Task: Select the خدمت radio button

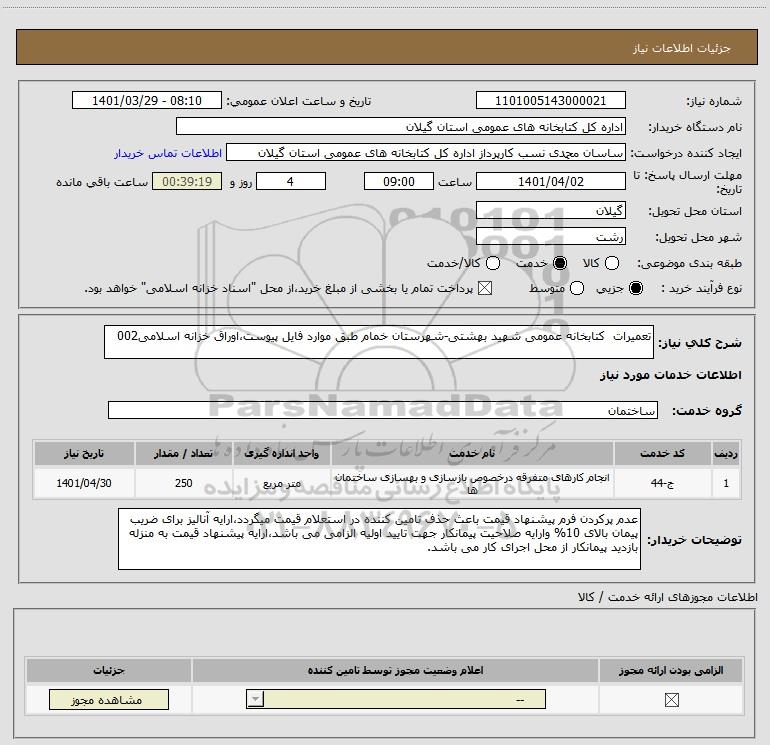Action: coord(560,263)
